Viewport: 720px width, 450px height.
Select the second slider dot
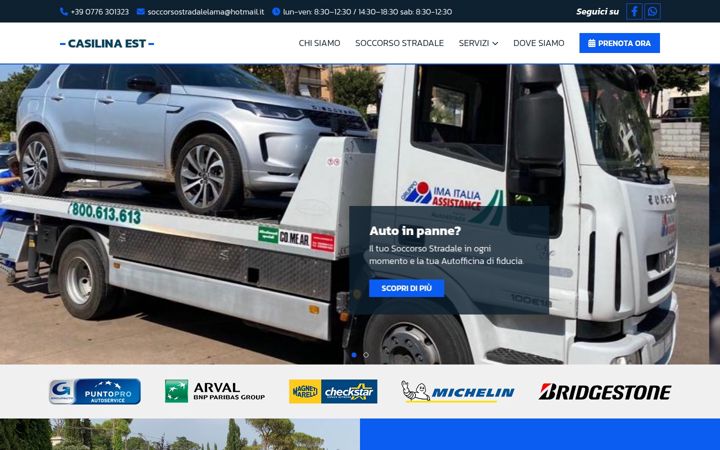point(366,355)
